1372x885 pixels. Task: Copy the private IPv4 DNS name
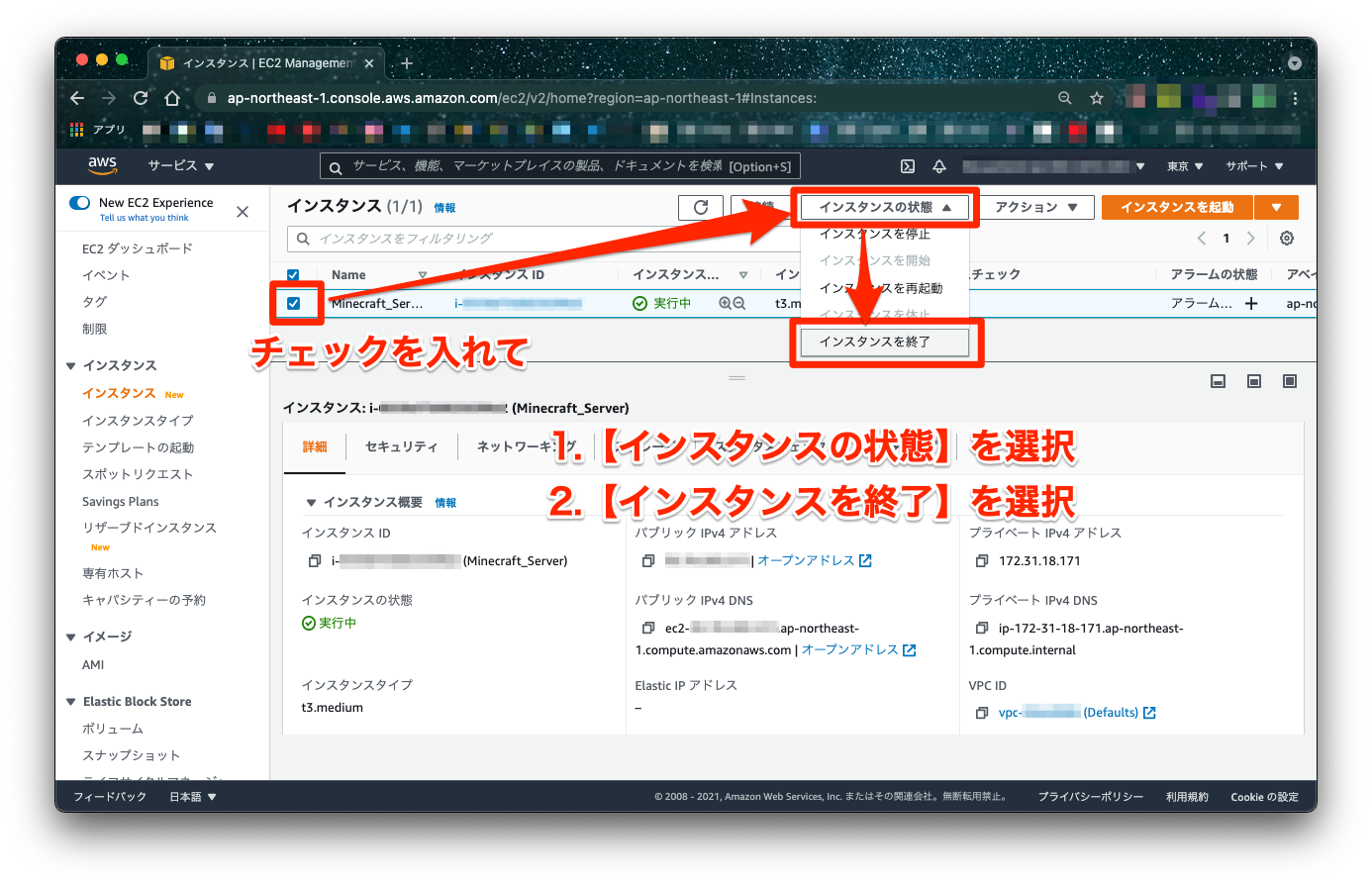pyautogui.click(x=982, y=629)
